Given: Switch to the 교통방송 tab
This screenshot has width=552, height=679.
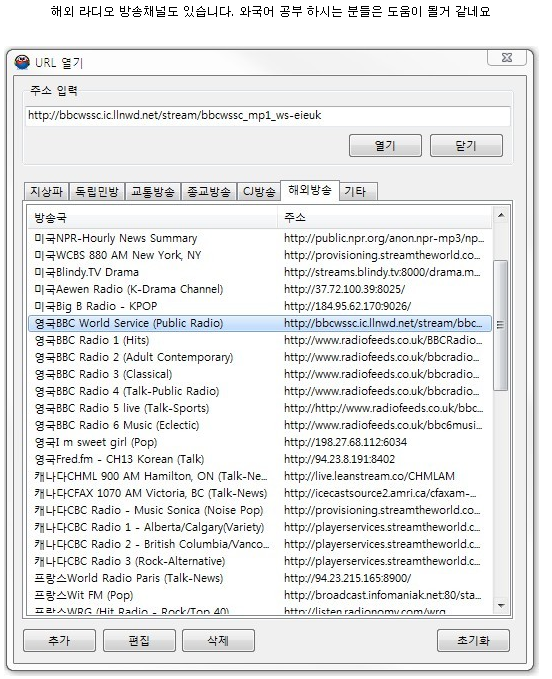Looking at the screenshot, I should point(152,191).
